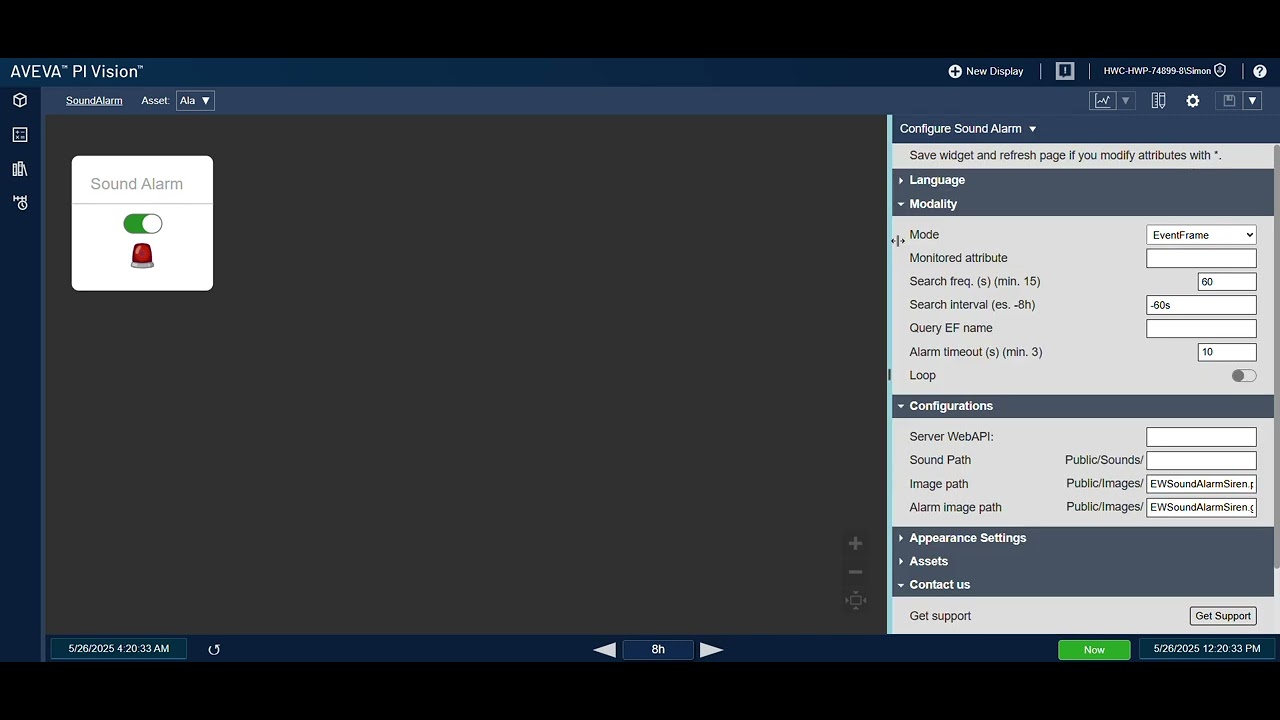Image resolution: width=1280 pixels, height=720 pixels.
Task: Click the green Now button
Action: (x=1094, y=650)
